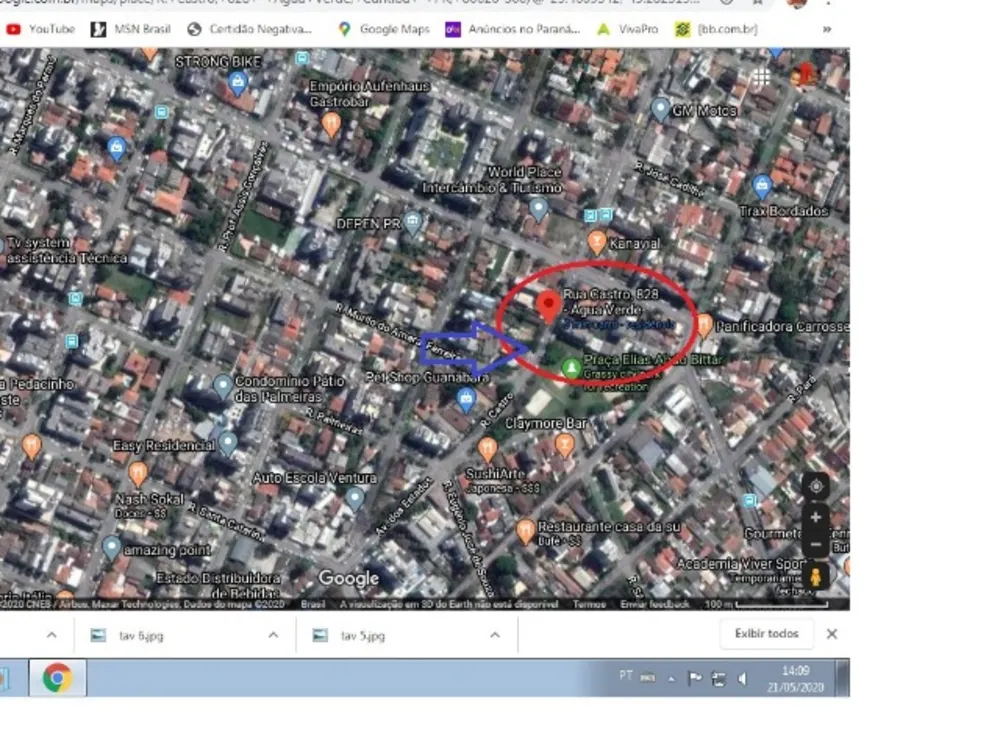
Task: Select the Claymore Bar marker
Action: 564,445
